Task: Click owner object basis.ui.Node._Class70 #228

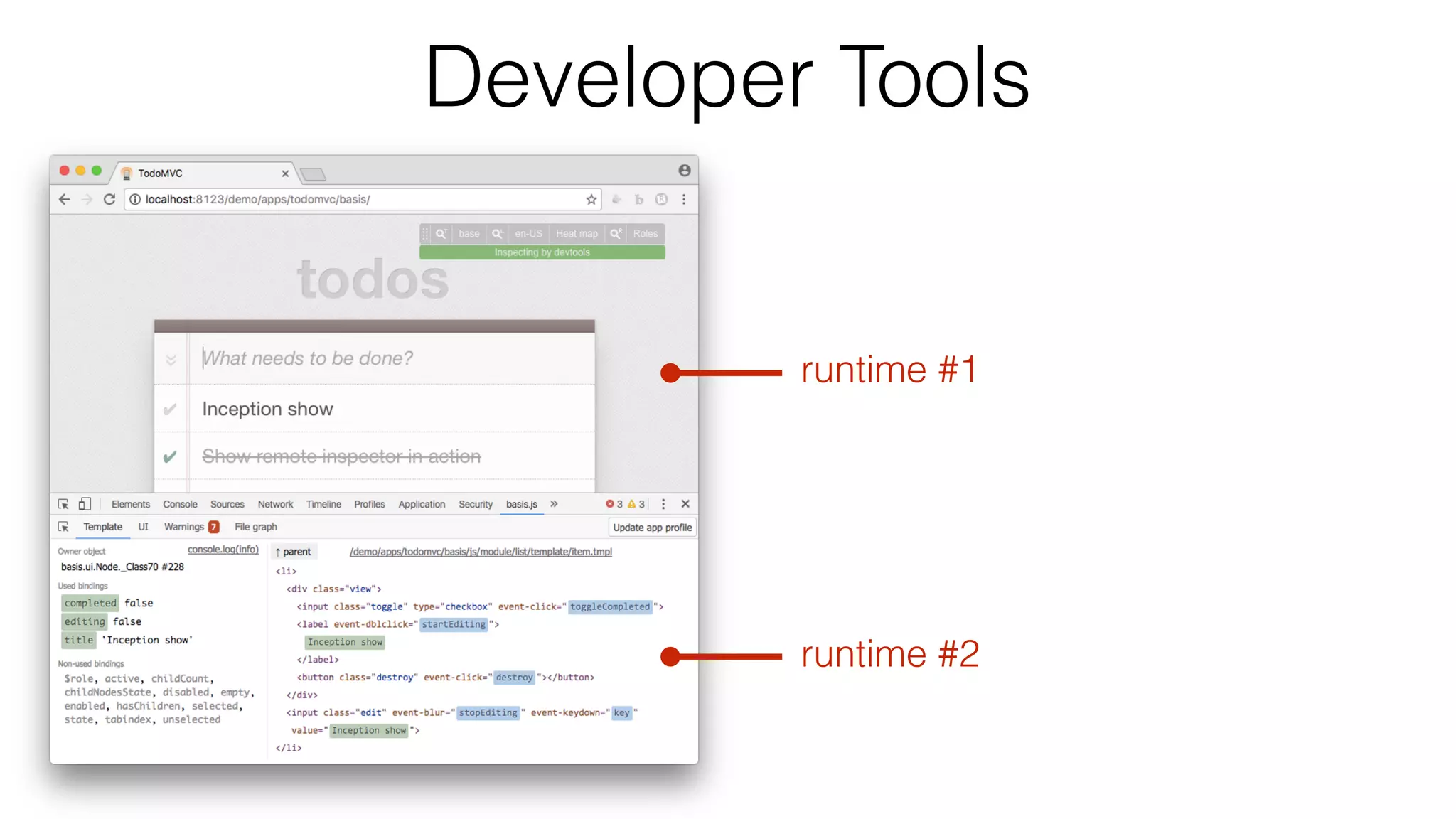Action: tap(122, 567)
